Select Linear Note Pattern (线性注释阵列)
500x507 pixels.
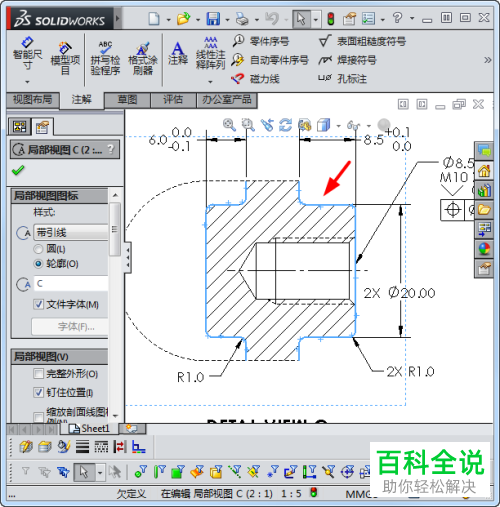[210, 53]
